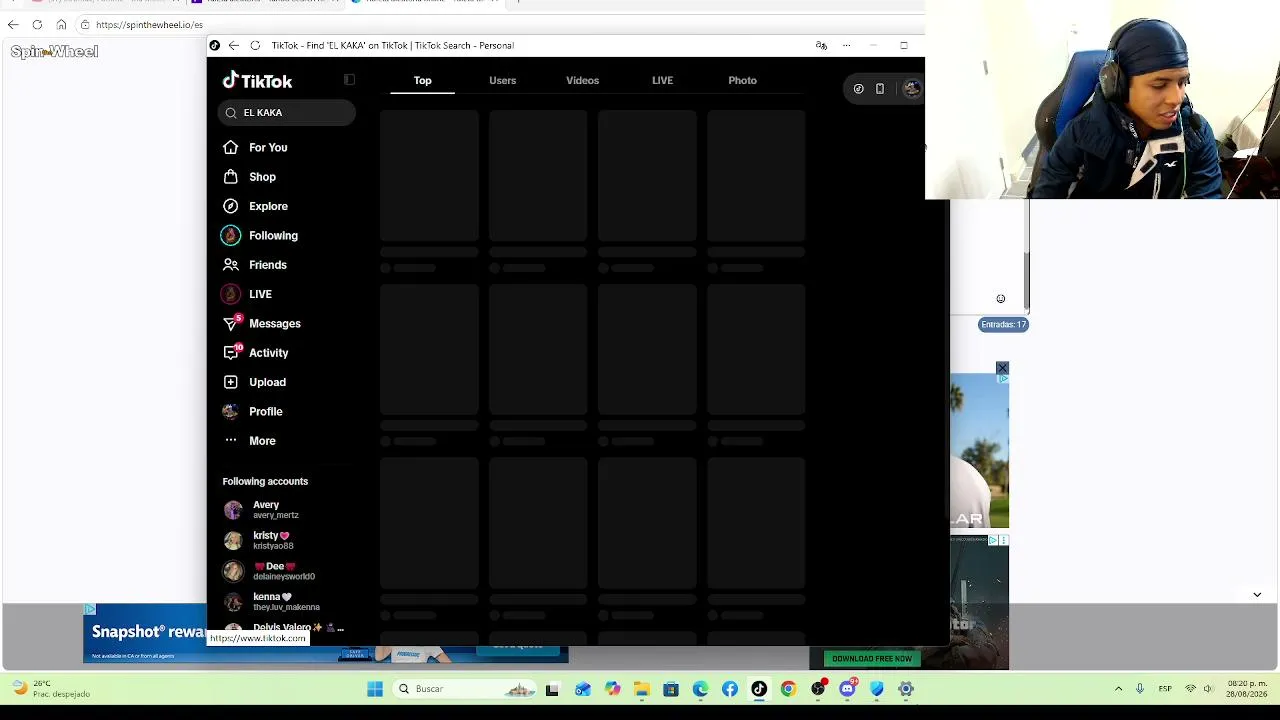
Task: Close the advertisement with the X button
Action: tap(1002, 368)
